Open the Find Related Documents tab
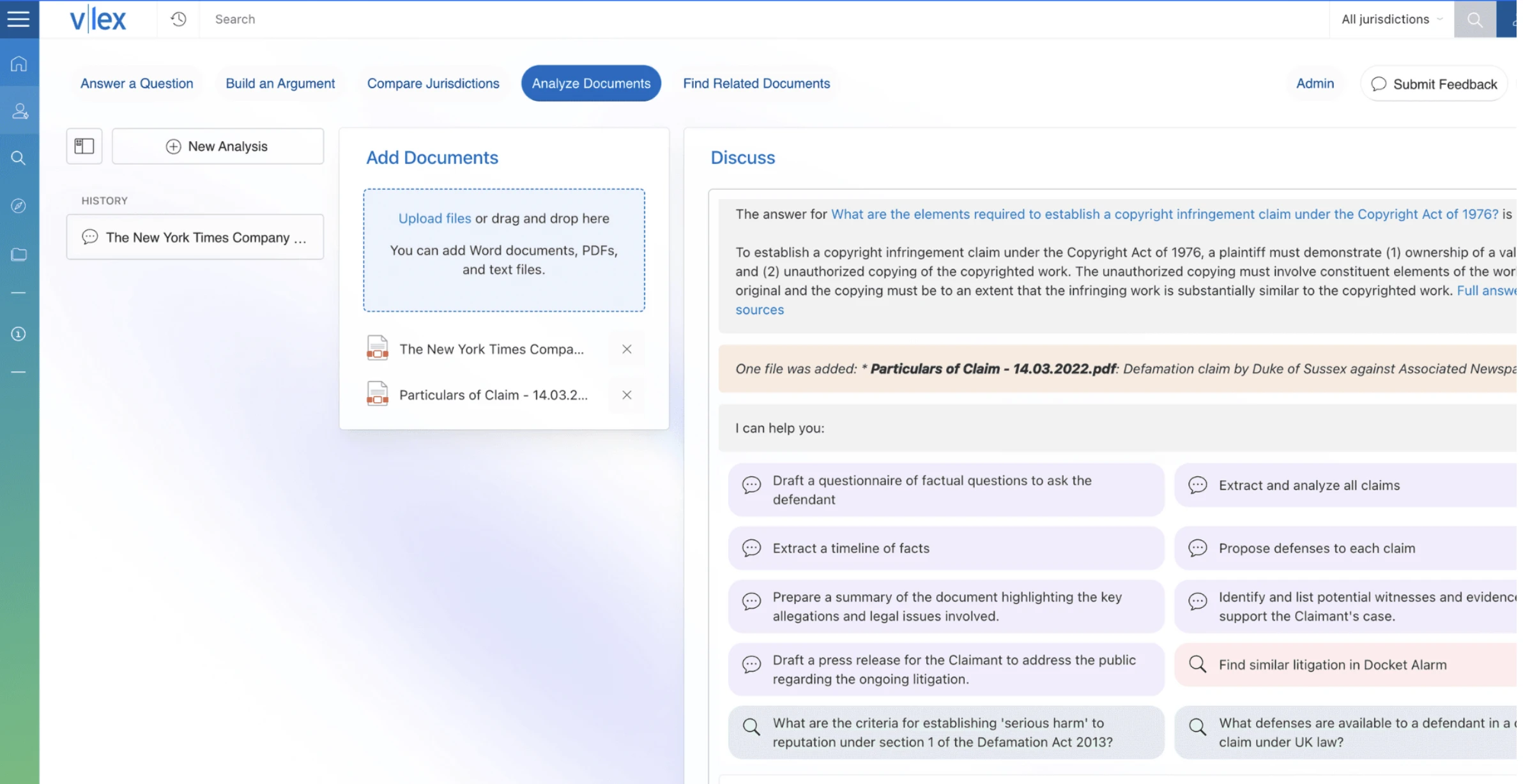1523x784 pixels. click(x=756, y=84)
